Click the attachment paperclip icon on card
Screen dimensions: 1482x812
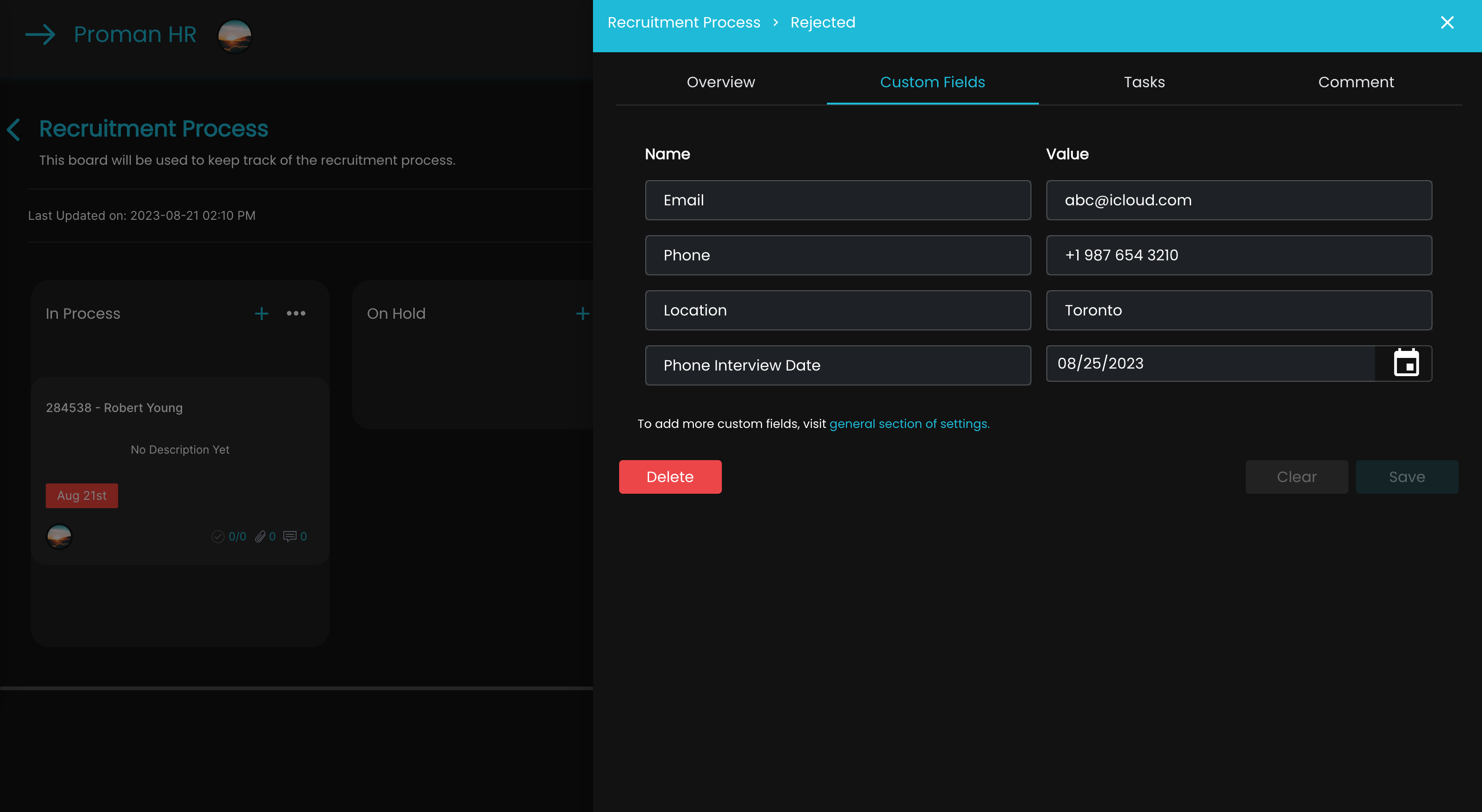pyautogui.click(x=260, y=537)
